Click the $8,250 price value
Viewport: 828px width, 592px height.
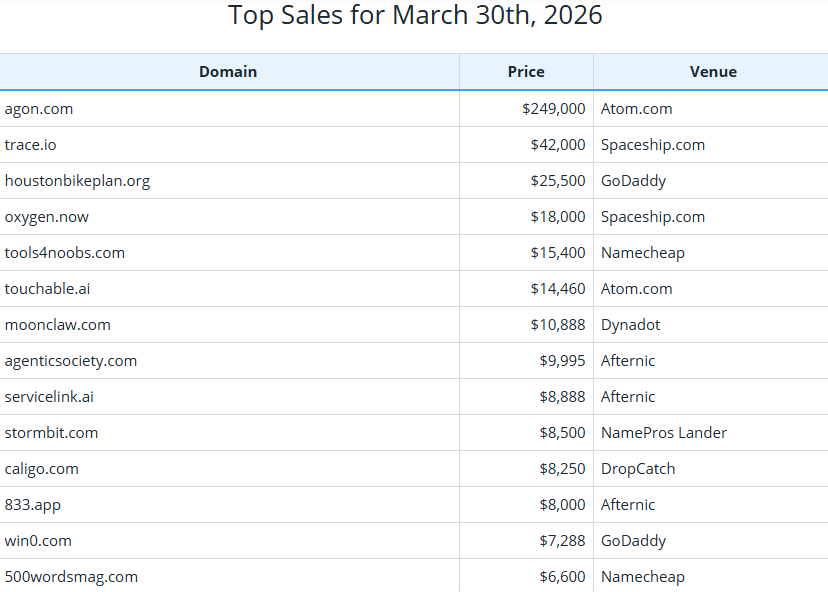[562, 469]
